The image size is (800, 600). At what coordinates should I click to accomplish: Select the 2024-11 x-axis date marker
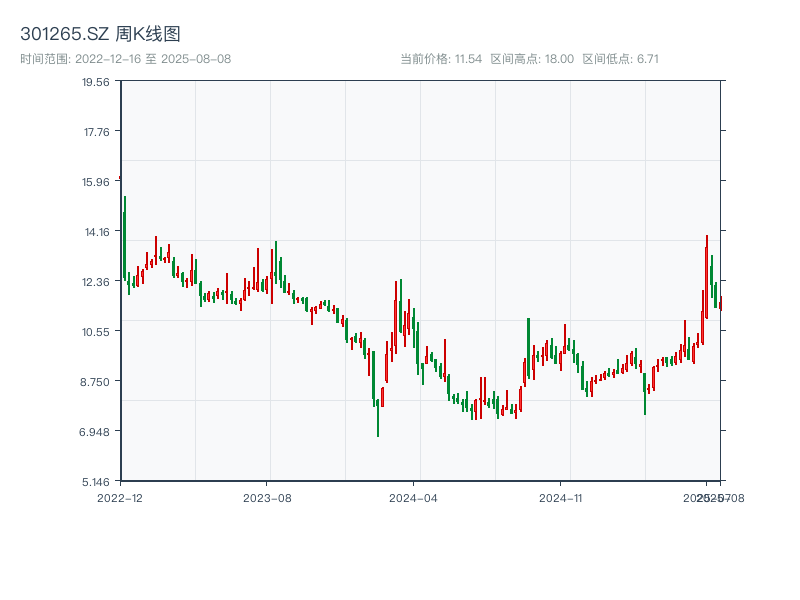pos(561,497)
